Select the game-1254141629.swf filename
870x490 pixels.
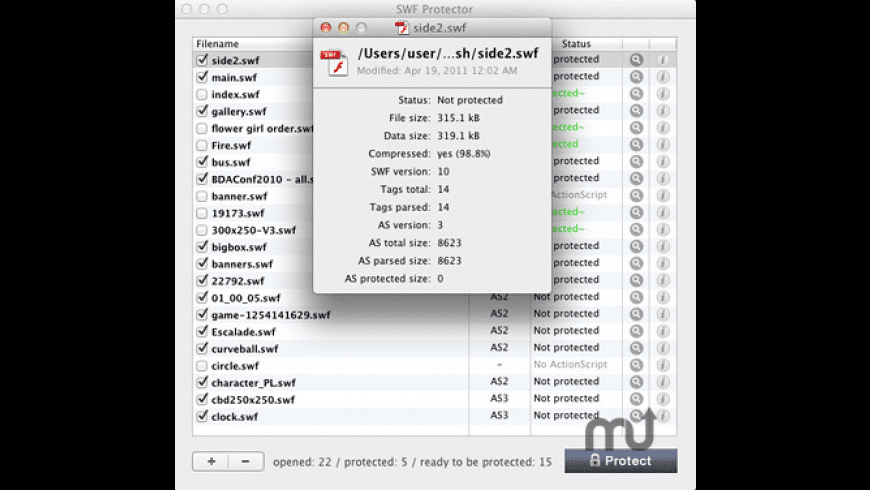271,315
